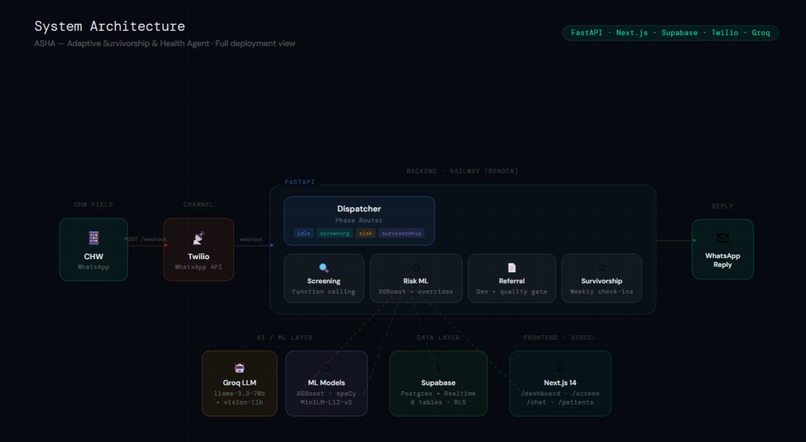Click the 'FASTAPI' container label
The height and width of the screenshot is (442, 806).
[300, 182]
